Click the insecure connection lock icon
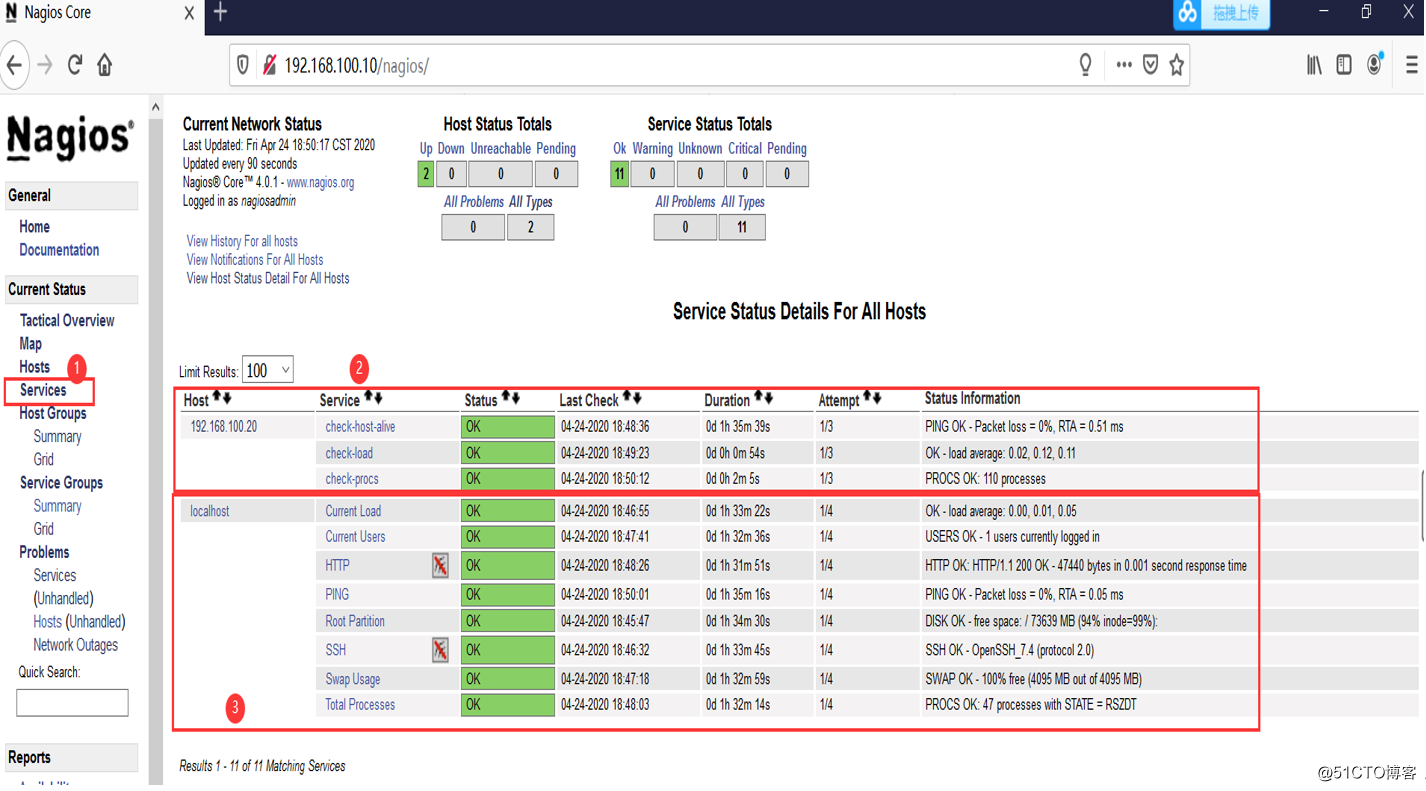 point(269,66)
